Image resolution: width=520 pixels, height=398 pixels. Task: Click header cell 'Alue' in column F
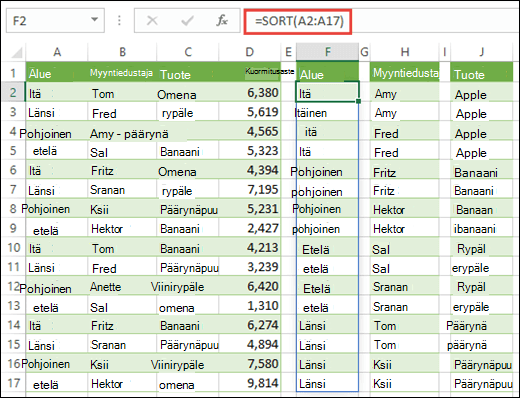coord(328,73)
